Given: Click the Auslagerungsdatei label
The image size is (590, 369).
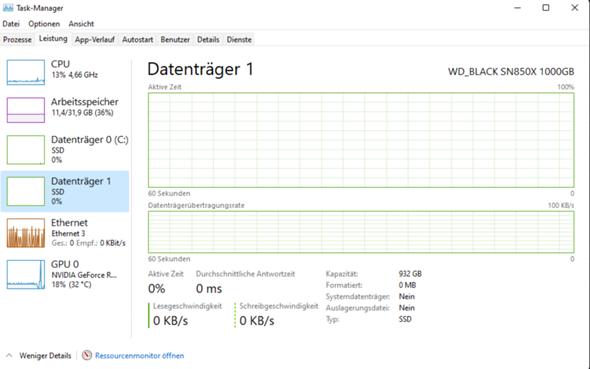Looking at the screenshot, I should click(357, 308).
